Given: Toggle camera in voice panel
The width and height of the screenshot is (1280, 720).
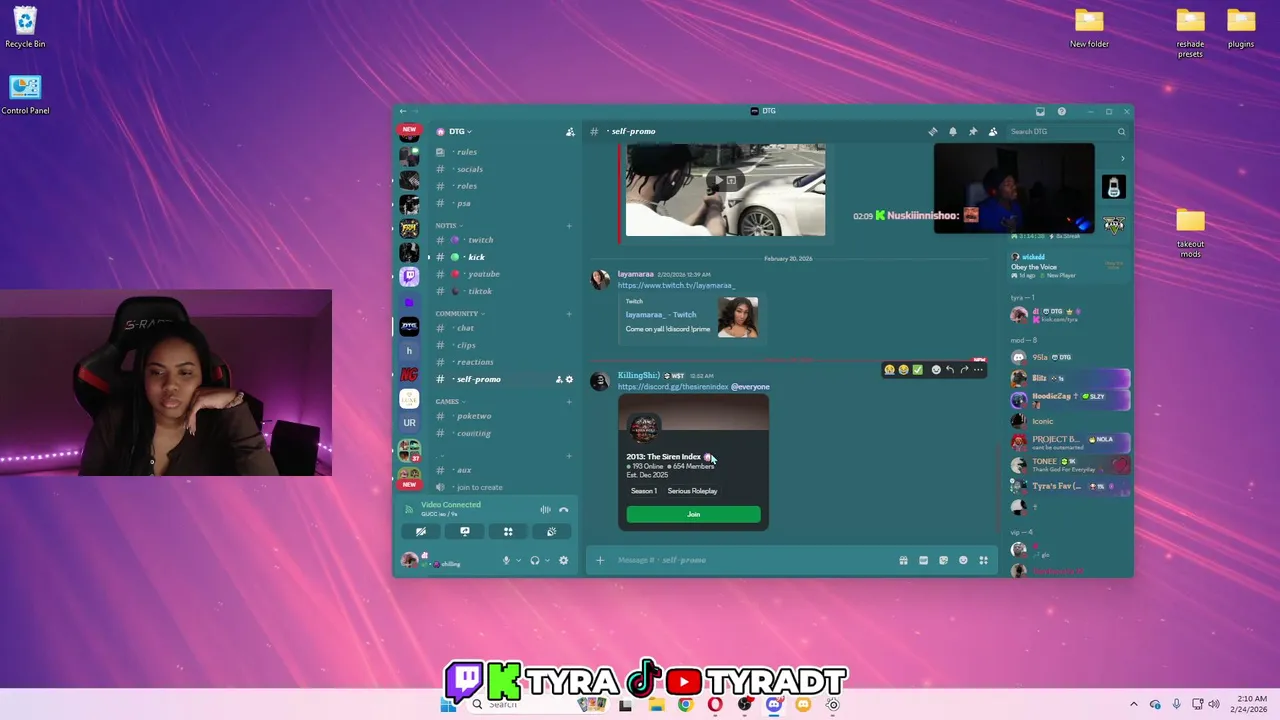Looking at the screenshot, I should (421, 532).
